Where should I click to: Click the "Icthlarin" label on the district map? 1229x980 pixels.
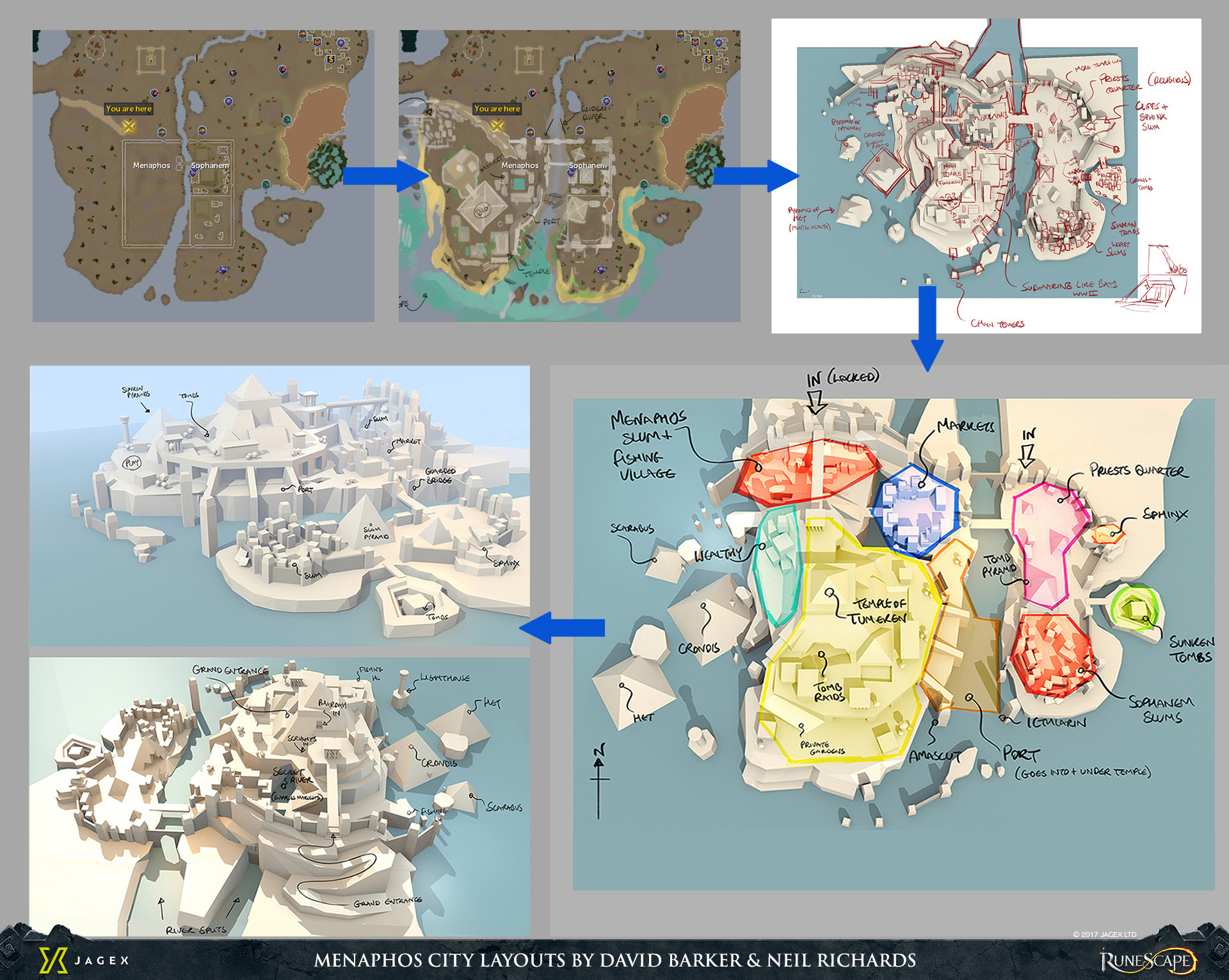click(1057, 723)
